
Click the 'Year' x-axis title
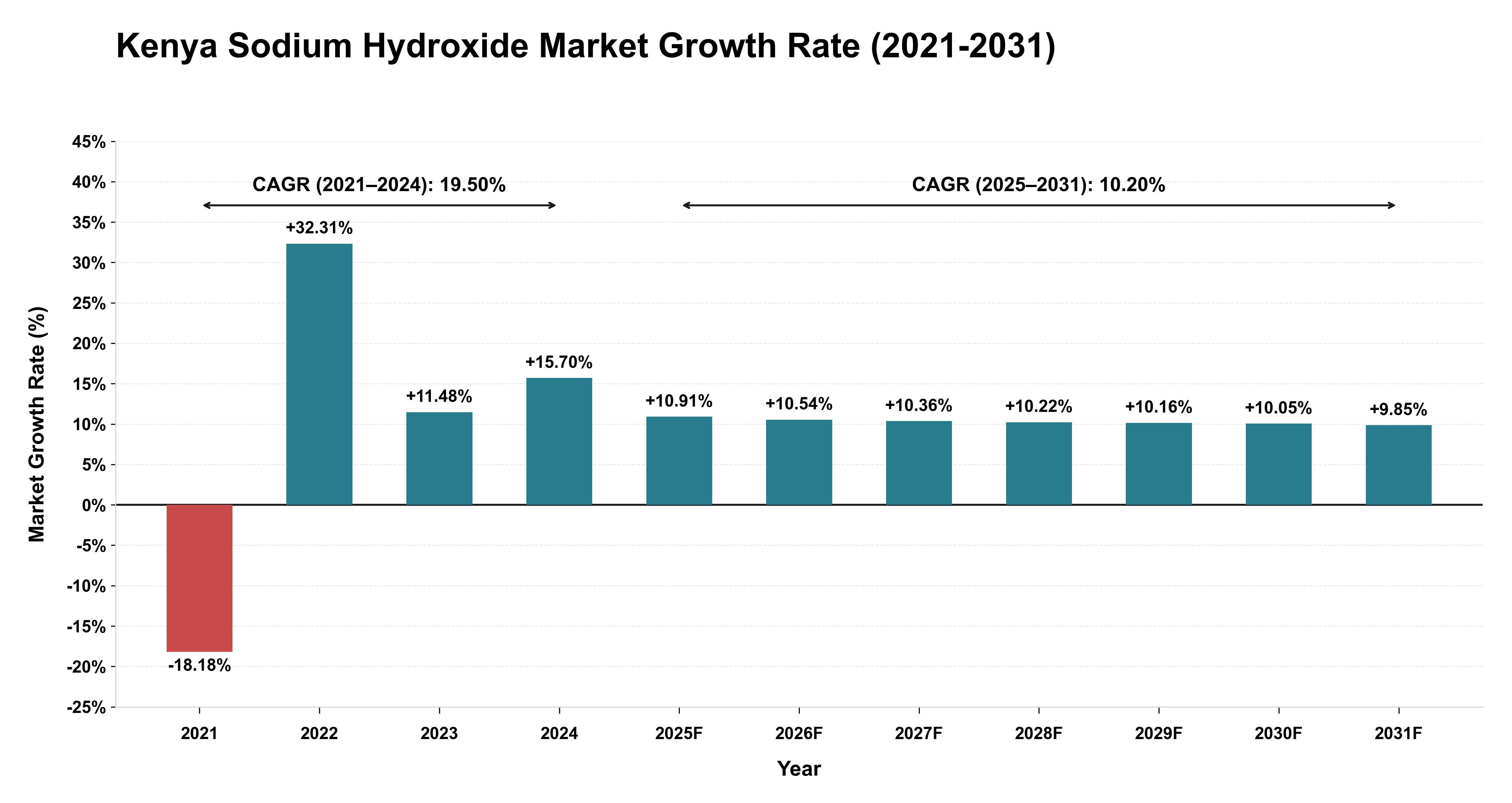(799, 768)
